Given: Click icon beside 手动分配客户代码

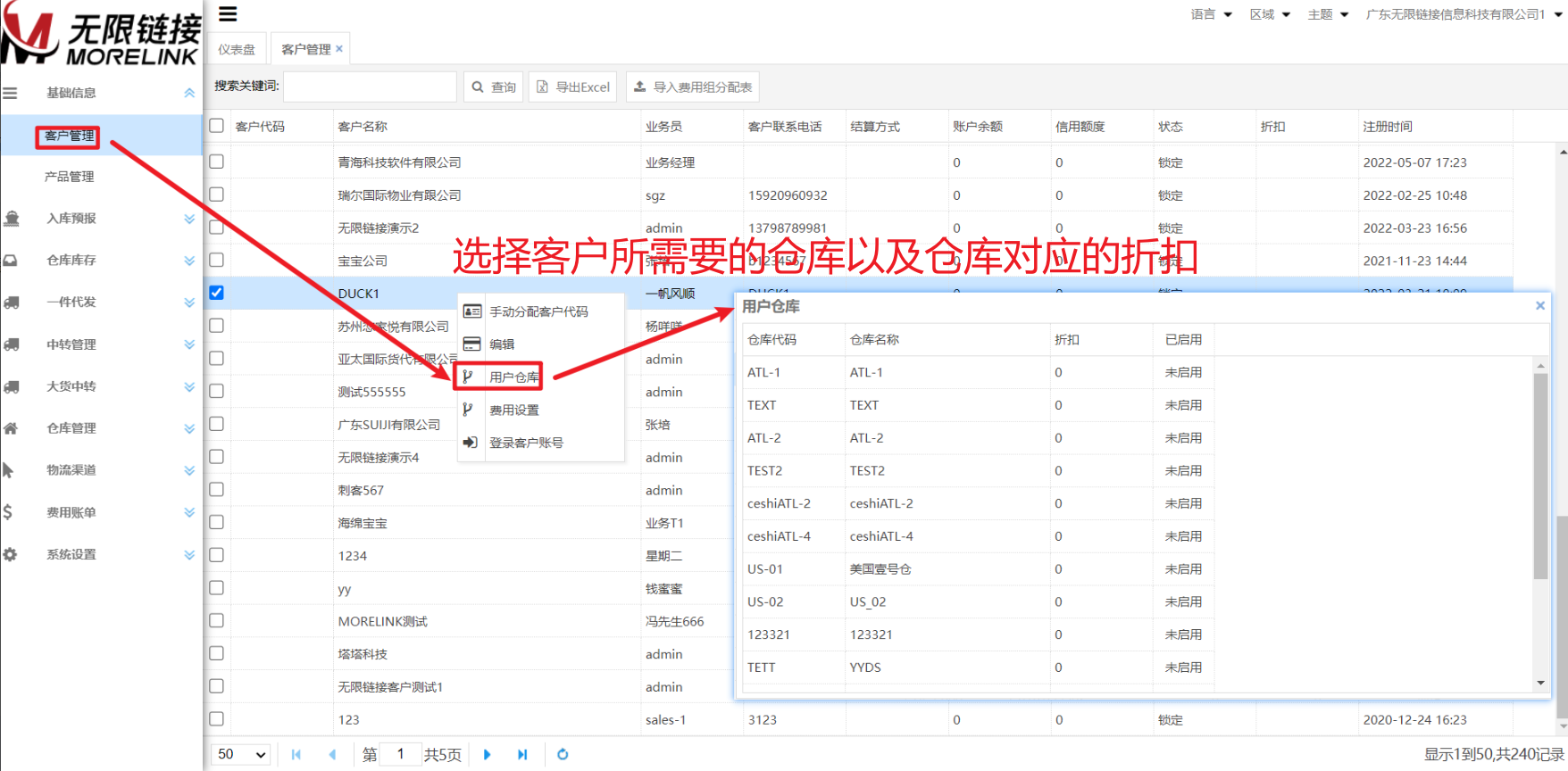Looking at the screenshot, I should click(x=472, y=311).
